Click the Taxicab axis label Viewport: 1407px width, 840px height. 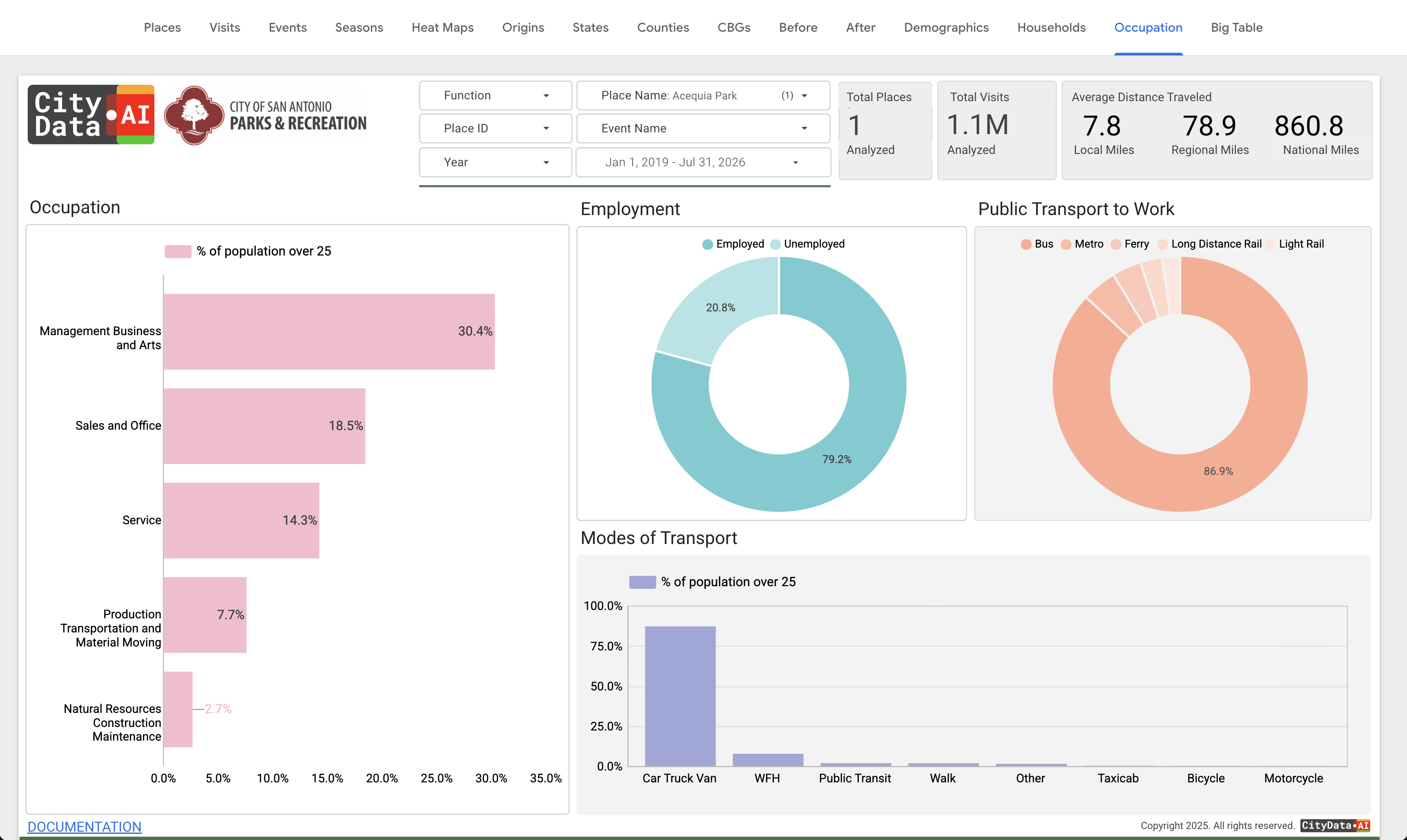(x=1118, y=778)
